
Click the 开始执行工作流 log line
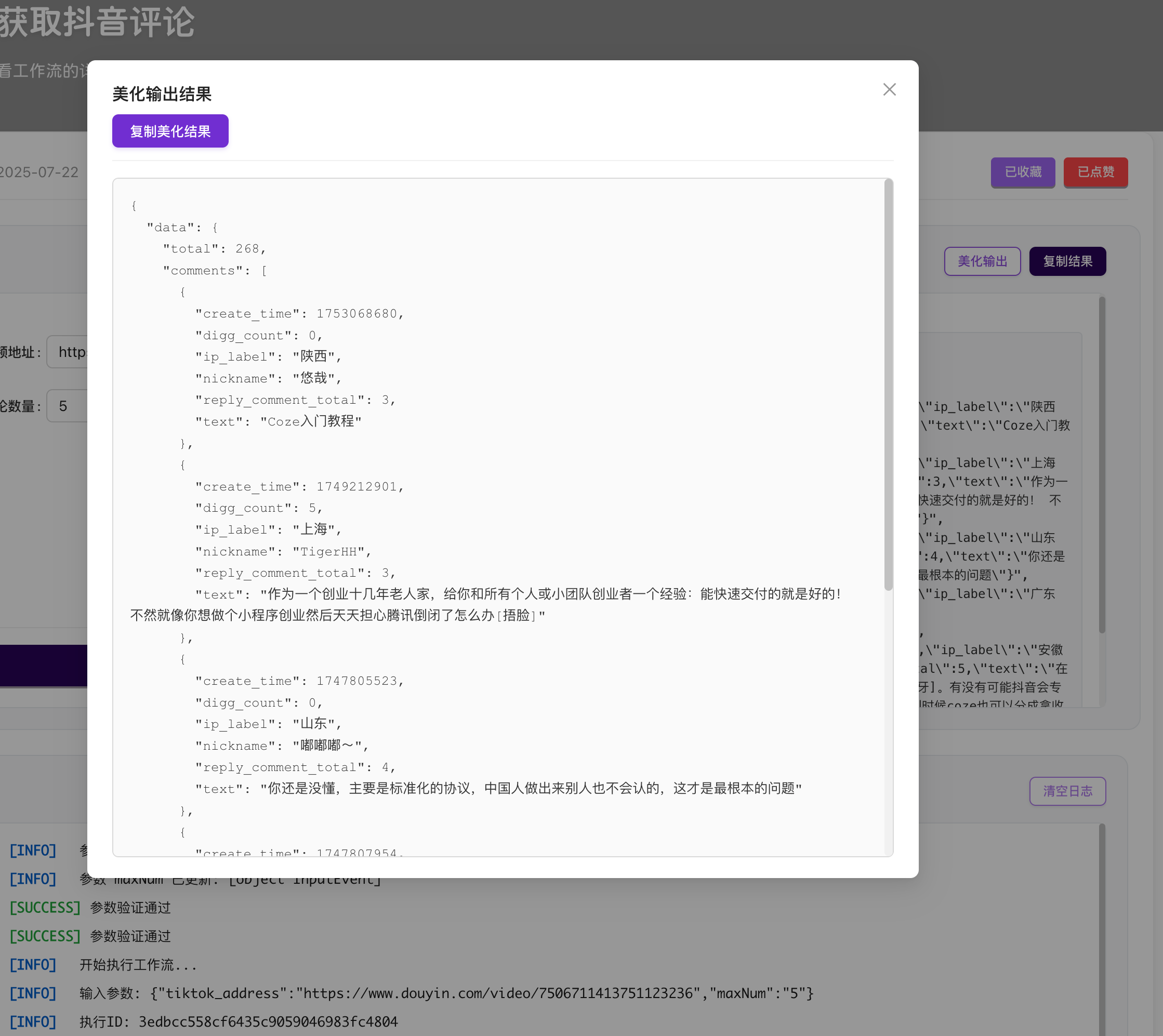tap(138, 964)
